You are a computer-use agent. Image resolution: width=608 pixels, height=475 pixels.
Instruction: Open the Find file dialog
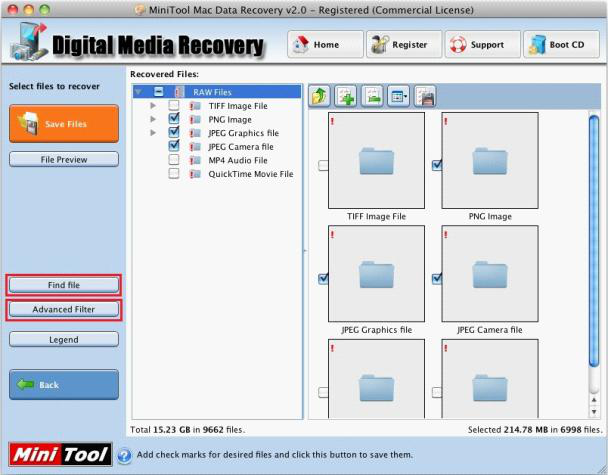[64, 285]
